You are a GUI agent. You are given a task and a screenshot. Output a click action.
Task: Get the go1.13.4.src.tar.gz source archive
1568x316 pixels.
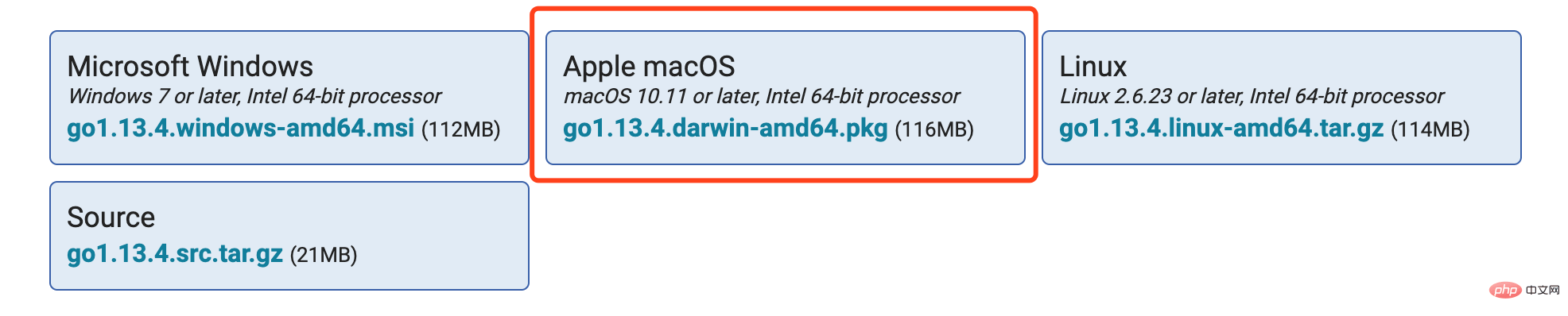(x=175, y=253)
